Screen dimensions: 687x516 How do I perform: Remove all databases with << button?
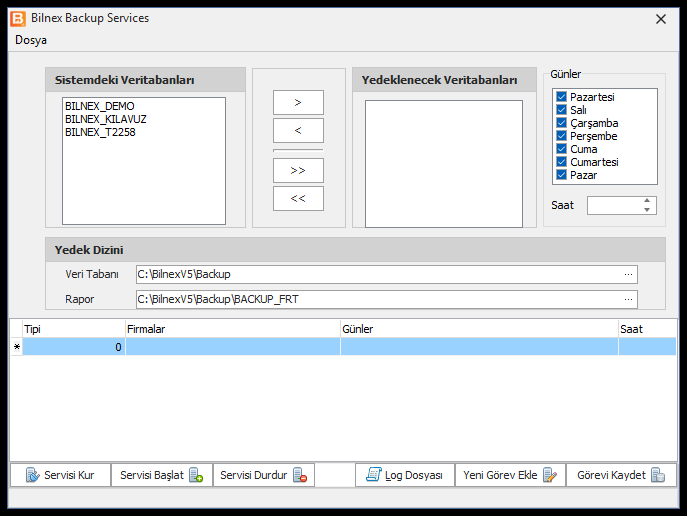(298, 198)
